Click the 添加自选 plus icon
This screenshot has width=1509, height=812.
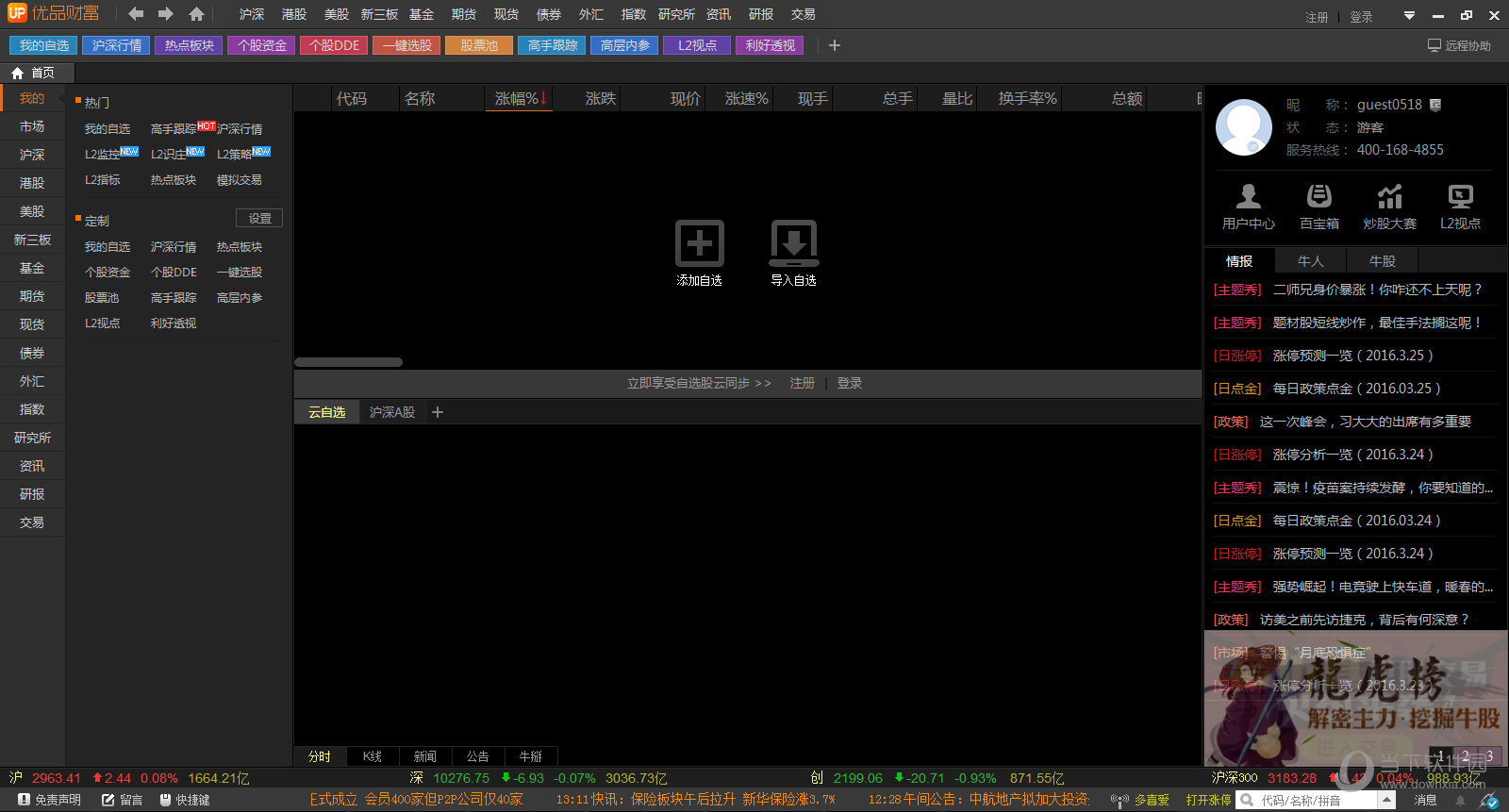tap(700, 243)
